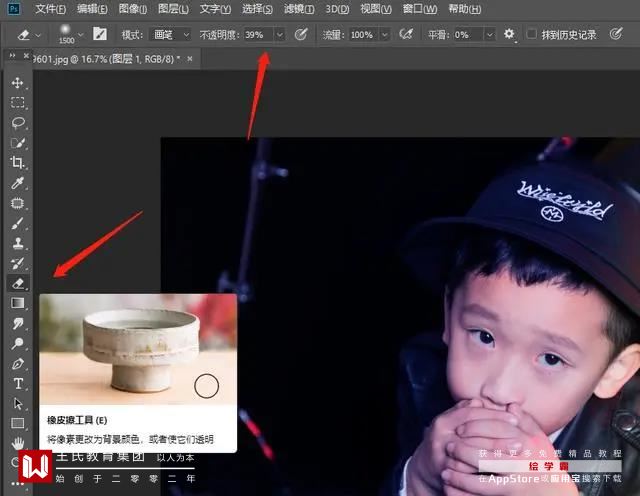Click the Flow 100% value field
The image size is (640, 496).
363,35
